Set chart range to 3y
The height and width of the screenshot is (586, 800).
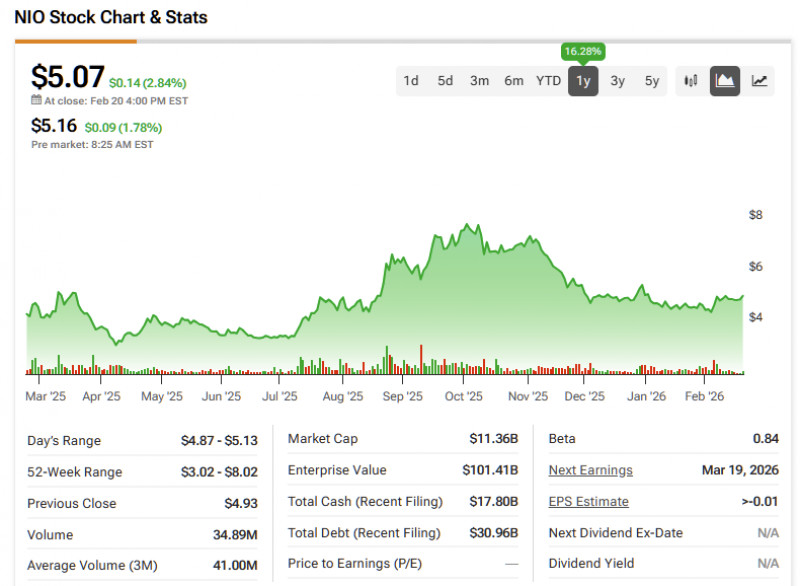pos(618,81)
